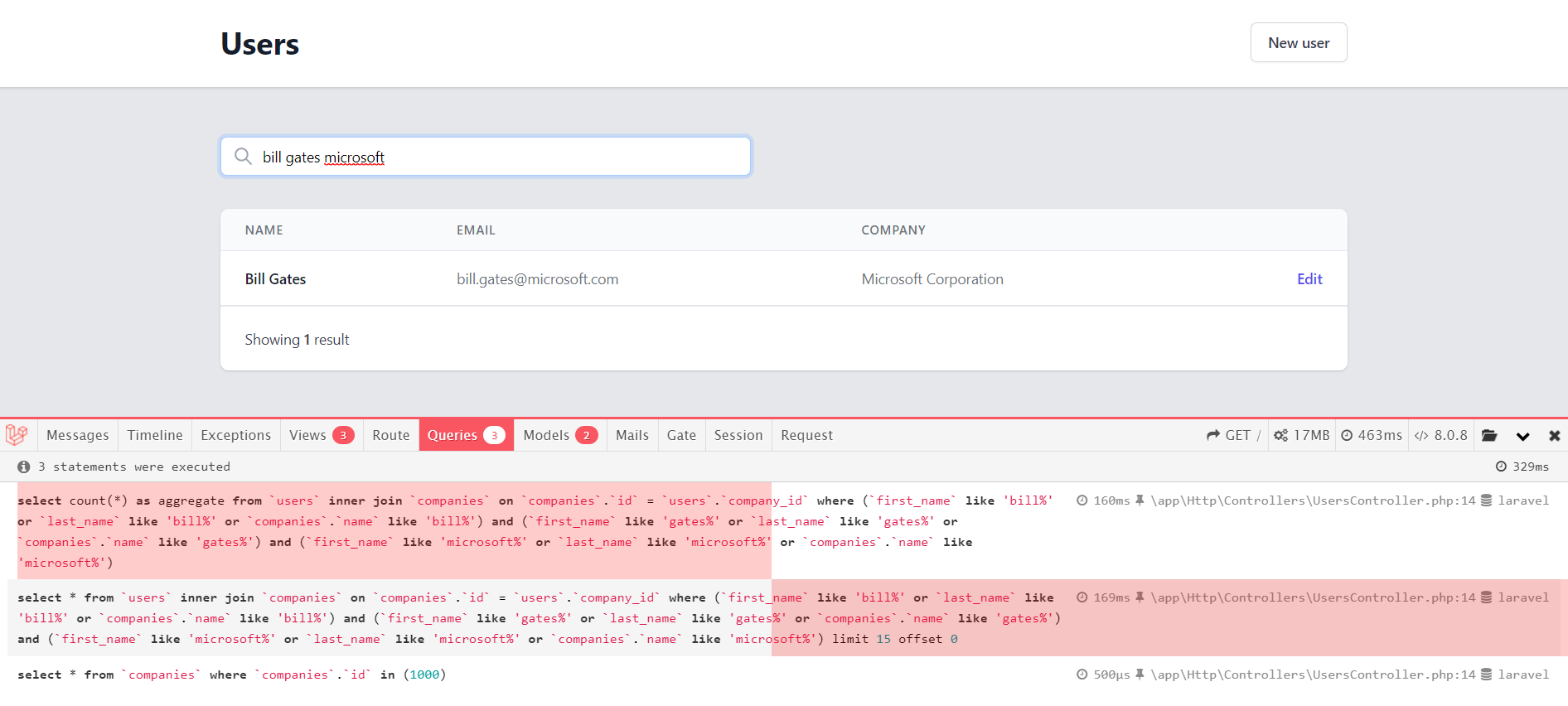Viewport: 1568px width, 706px height.
Task: Click the 17MB memory usage indicator
Action: tap(1301, 435)
